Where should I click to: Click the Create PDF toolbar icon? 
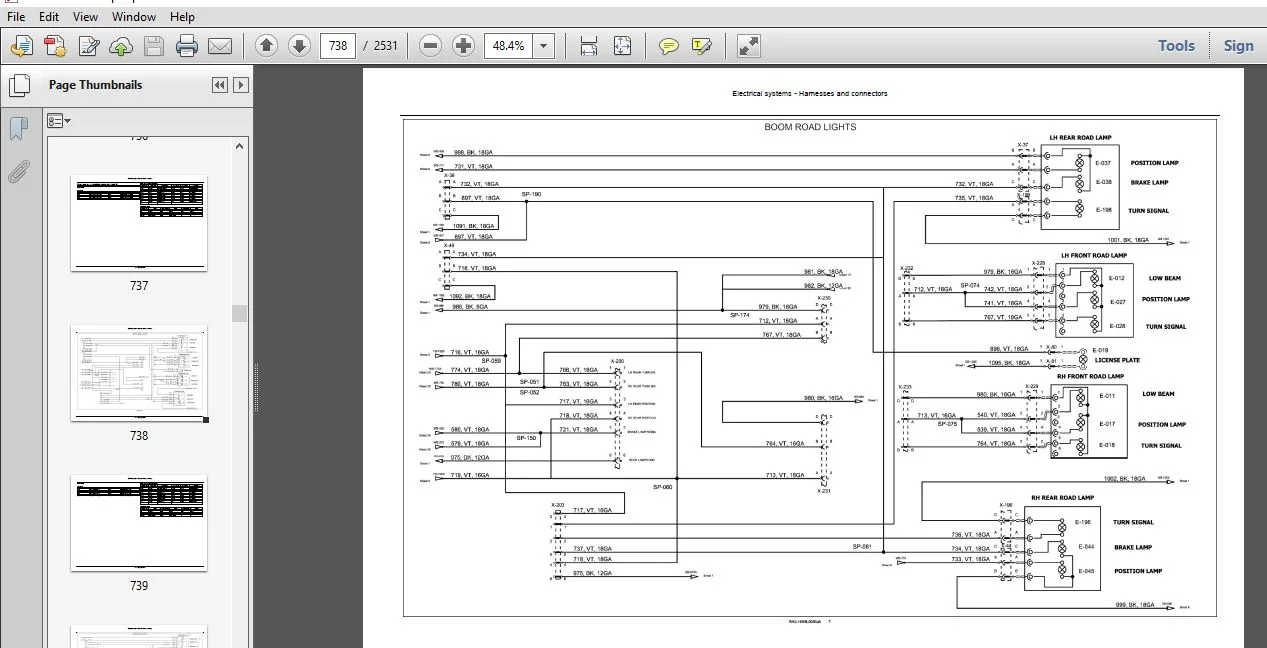(x=54, y=46)
